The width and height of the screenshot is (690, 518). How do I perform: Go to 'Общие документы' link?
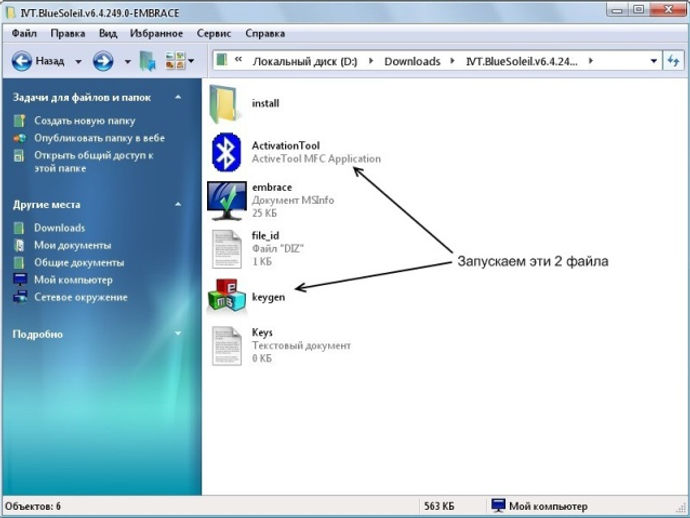(79, 263)
